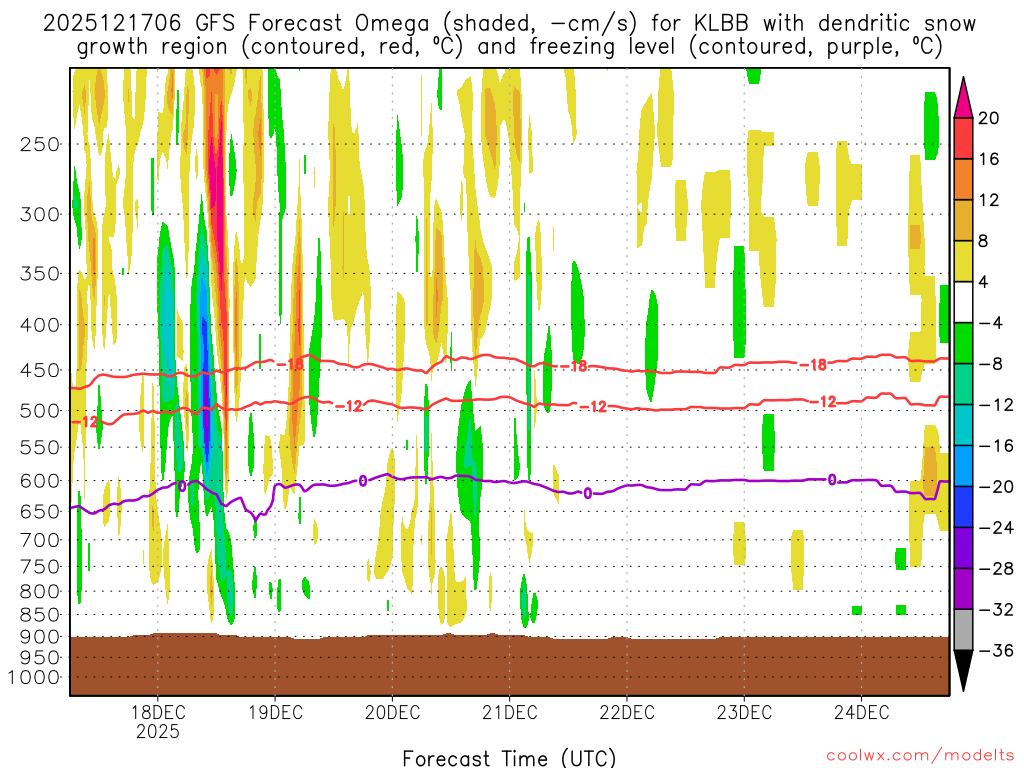The width and height of the screenshot is (1024, 768).
Task: Select the 250 pressure axis label
Action: (x=41, y=144)
